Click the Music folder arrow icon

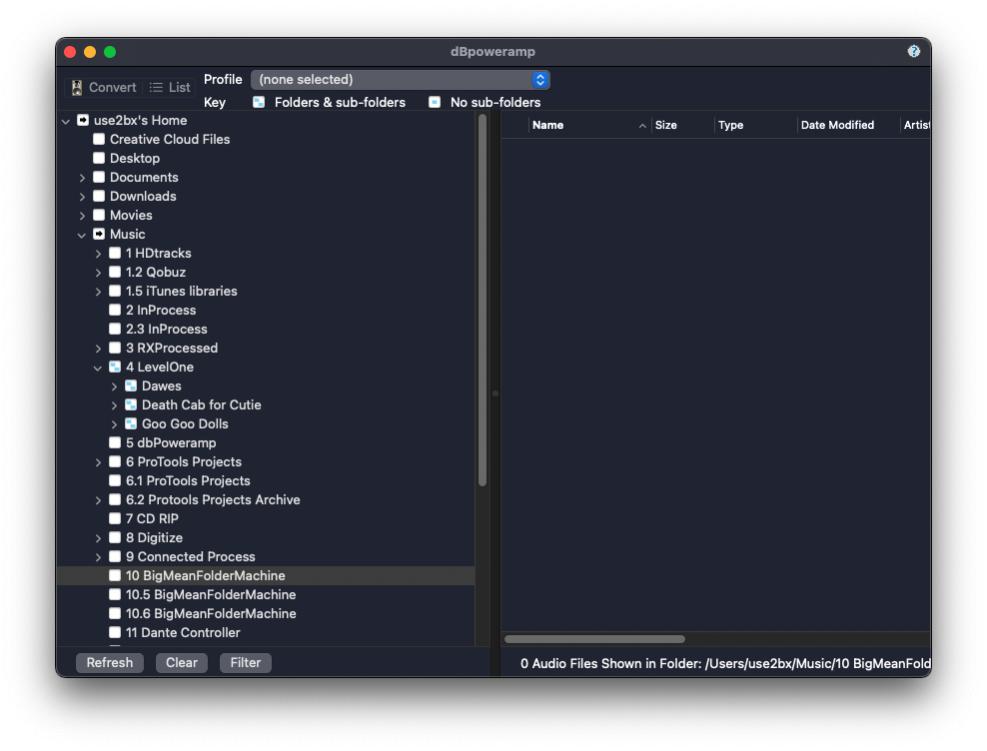click(99, 234)
